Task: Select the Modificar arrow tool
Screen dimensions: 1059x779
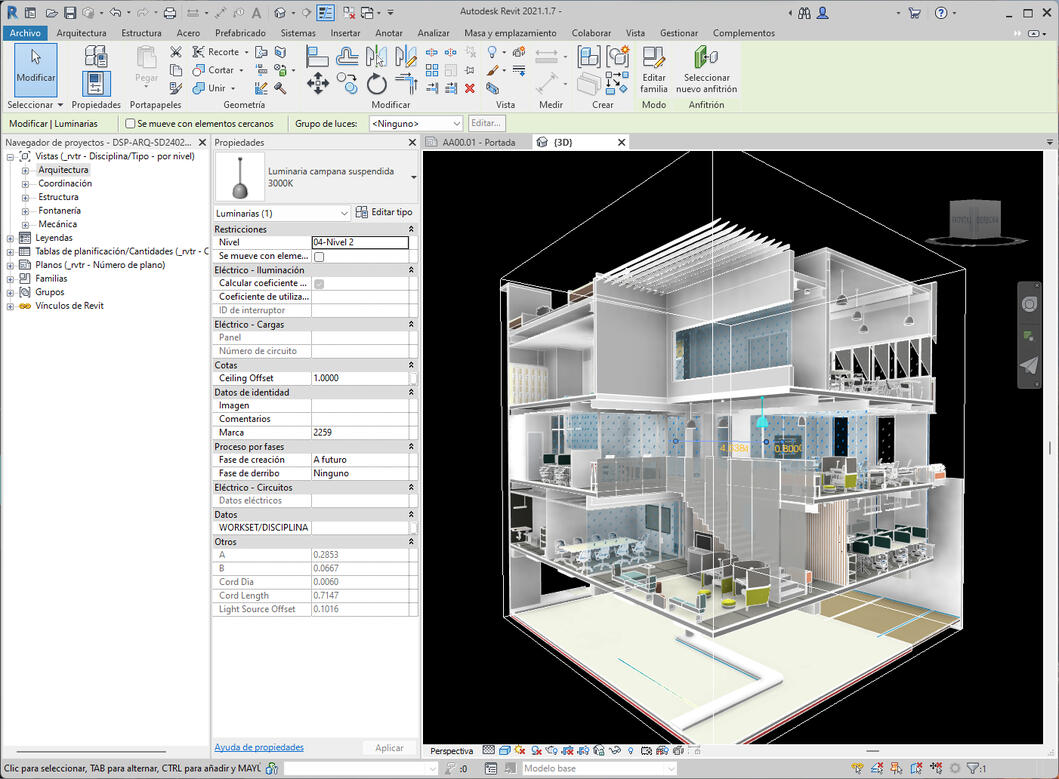Action: [x=35, y=71]
